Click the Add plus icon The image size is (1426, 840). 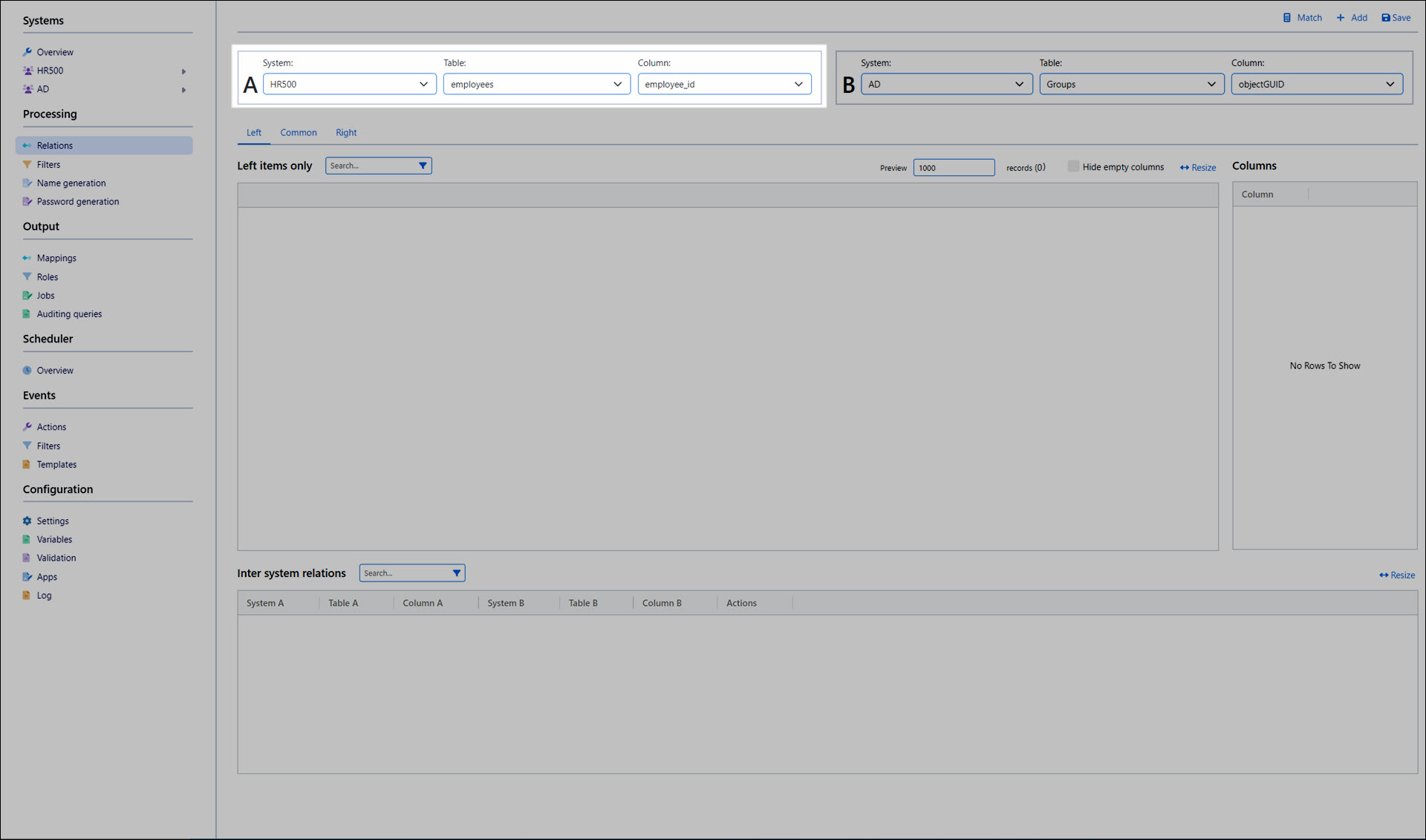[1341, 18]
